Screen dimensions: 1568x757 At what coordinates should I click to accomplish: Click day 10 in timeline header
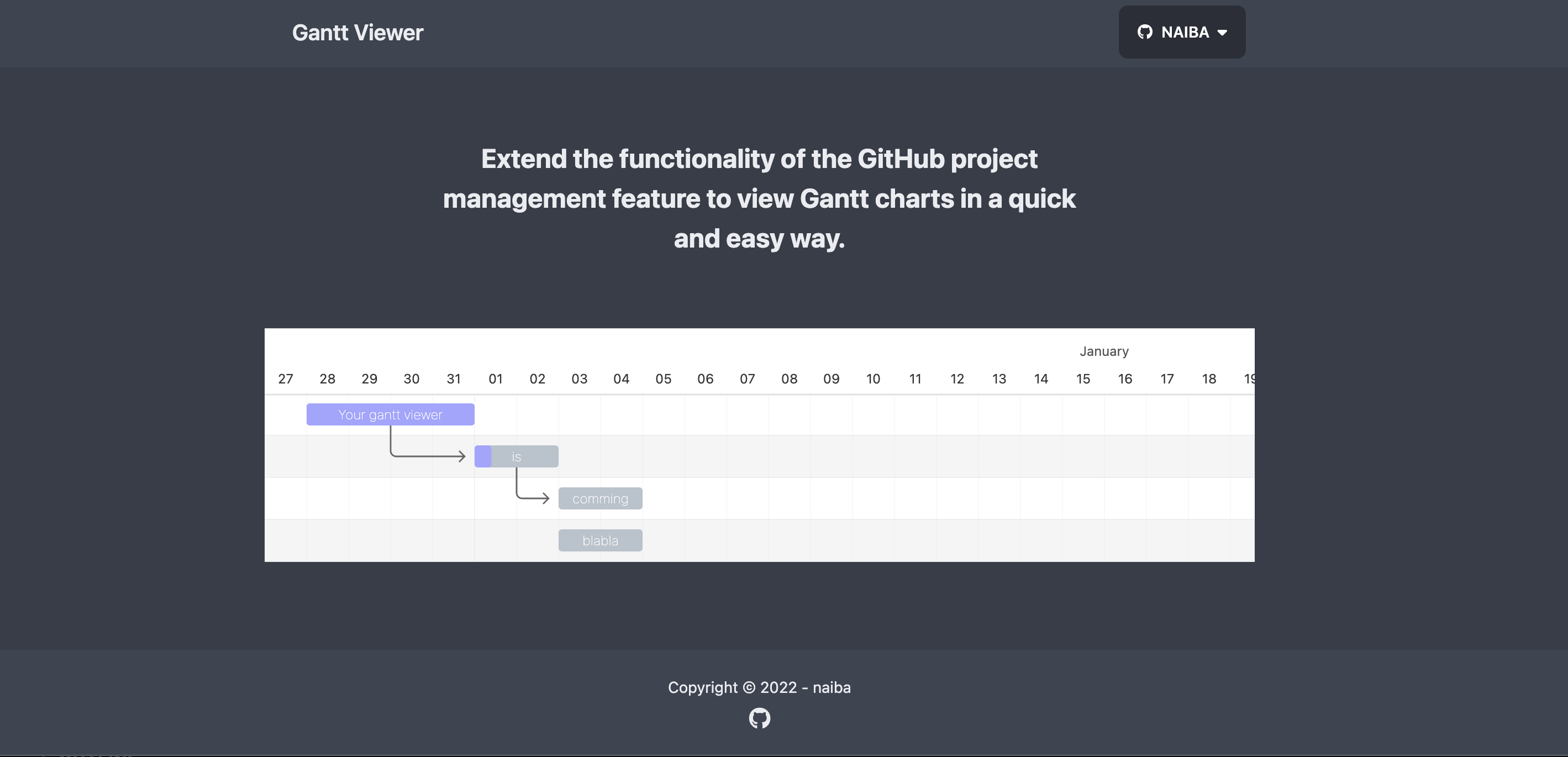pyautogui.click(x=873, y=378)
